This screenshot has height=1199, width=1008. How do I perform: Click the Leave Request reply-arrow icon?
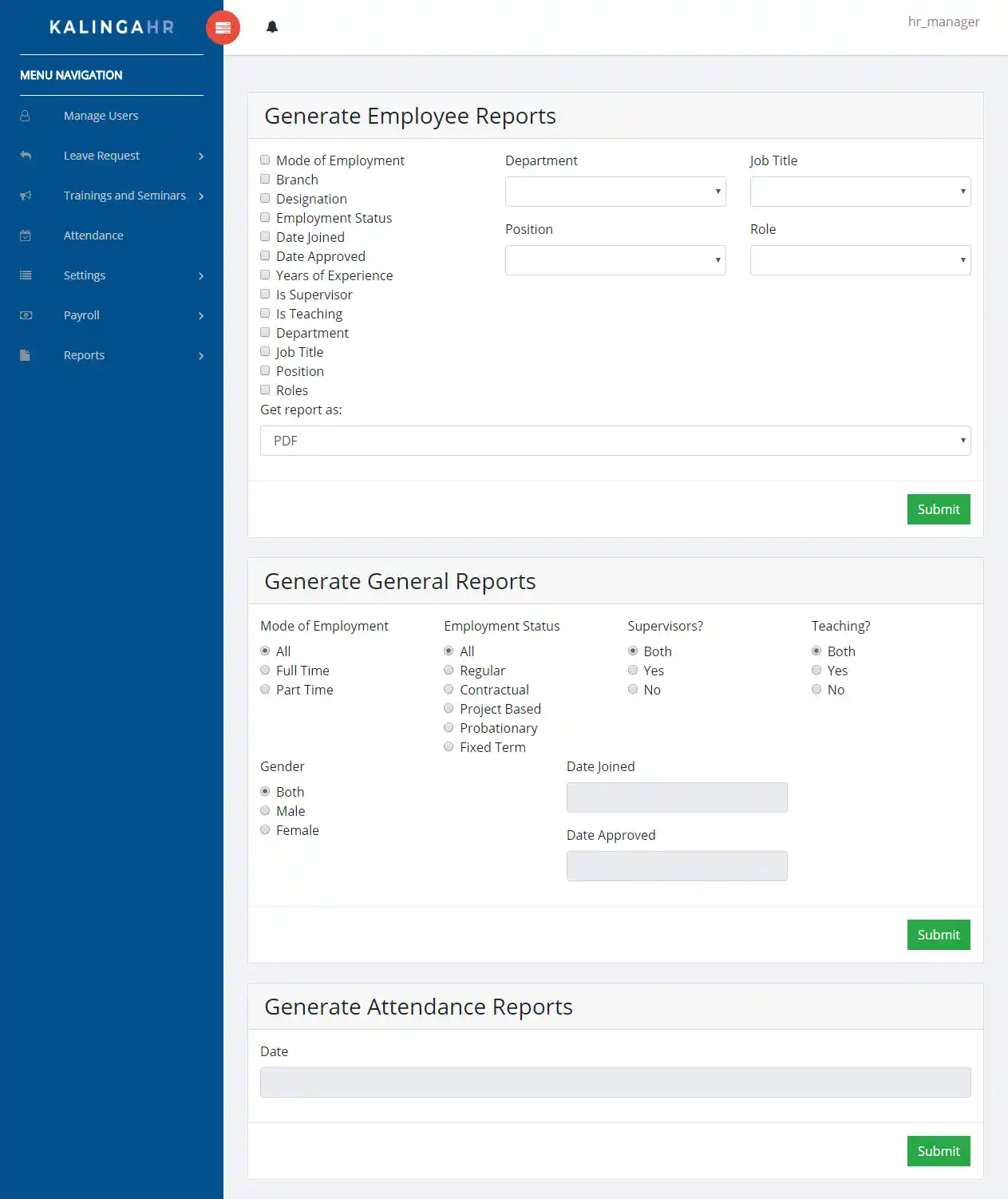coord(26,156)
